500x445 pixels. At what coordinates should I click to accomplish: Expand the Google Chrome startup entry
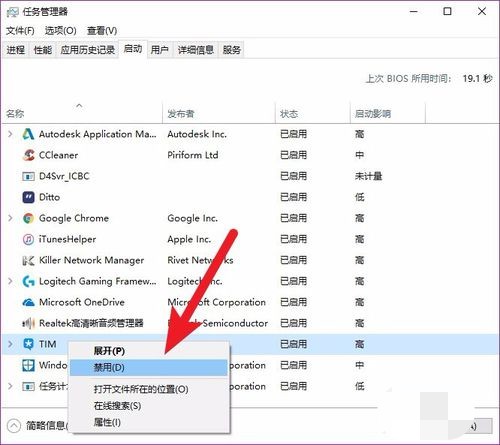[x=10, y=218]
